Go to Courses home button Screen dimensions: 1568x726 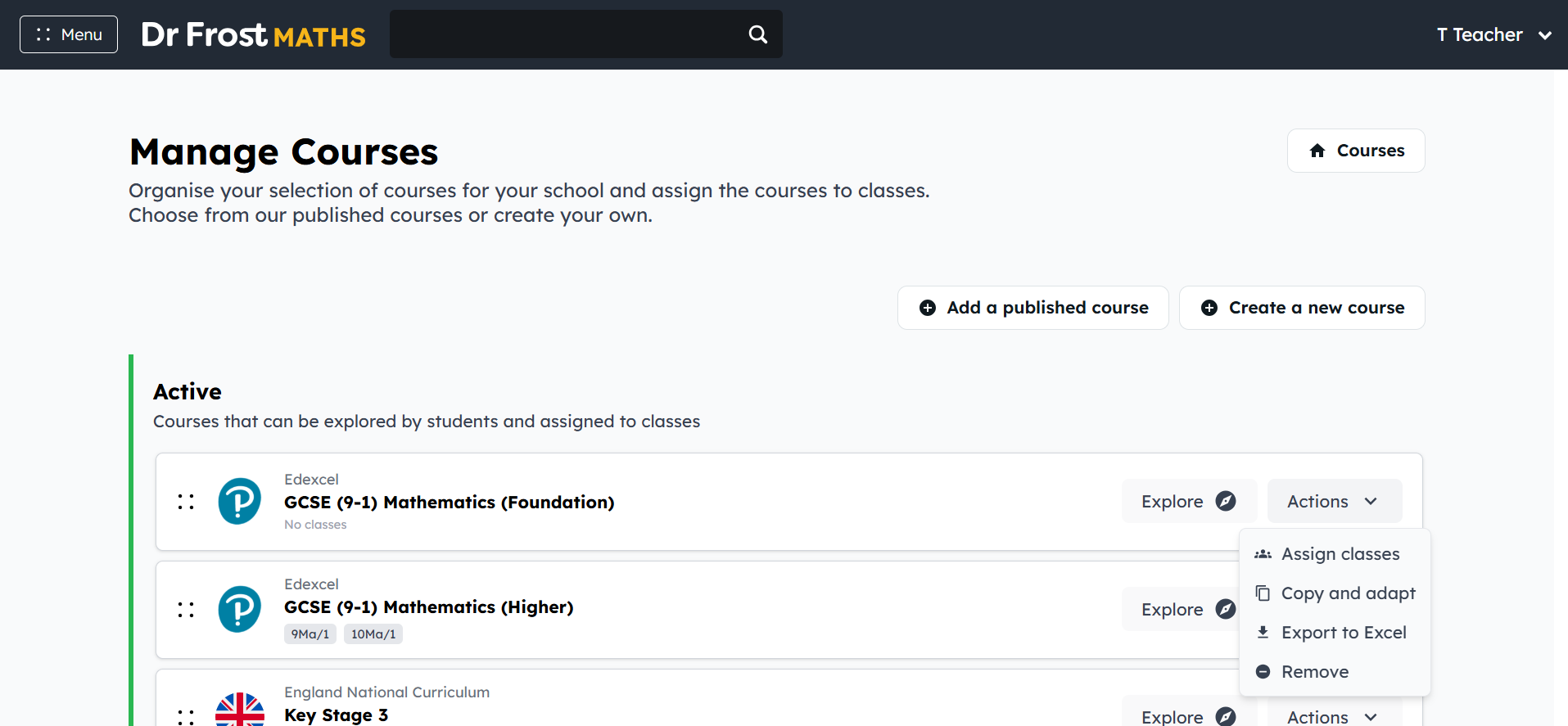click(1356, 151)
